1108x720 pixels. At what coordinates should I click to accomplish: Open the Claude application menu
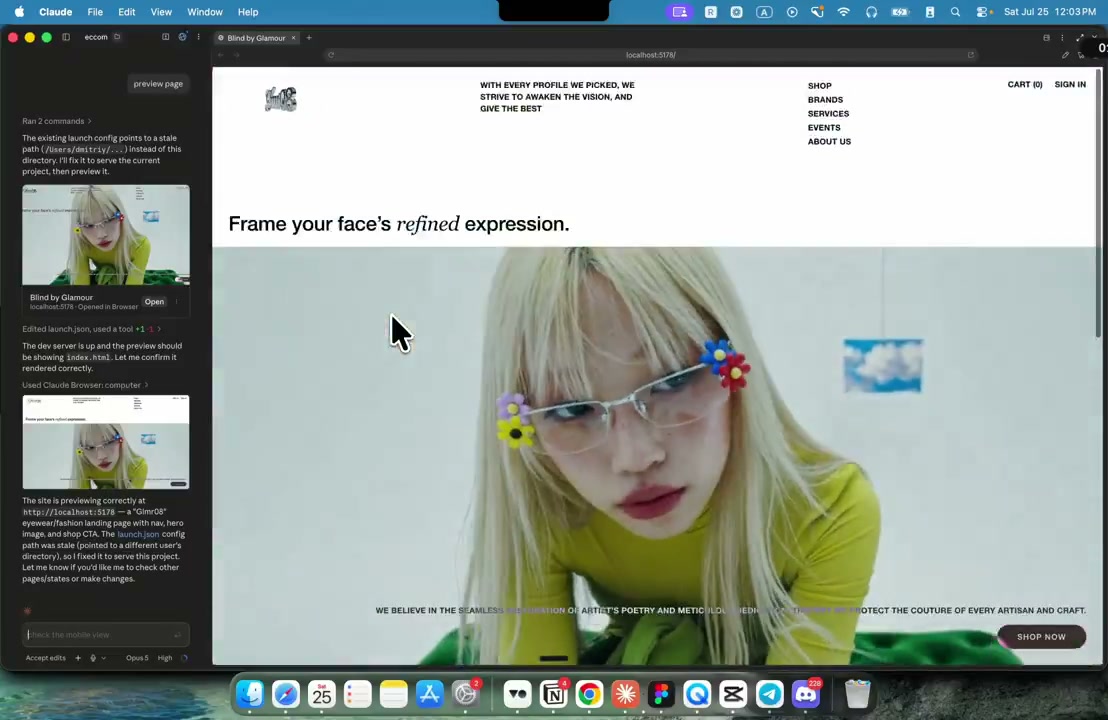pos(55,12)
